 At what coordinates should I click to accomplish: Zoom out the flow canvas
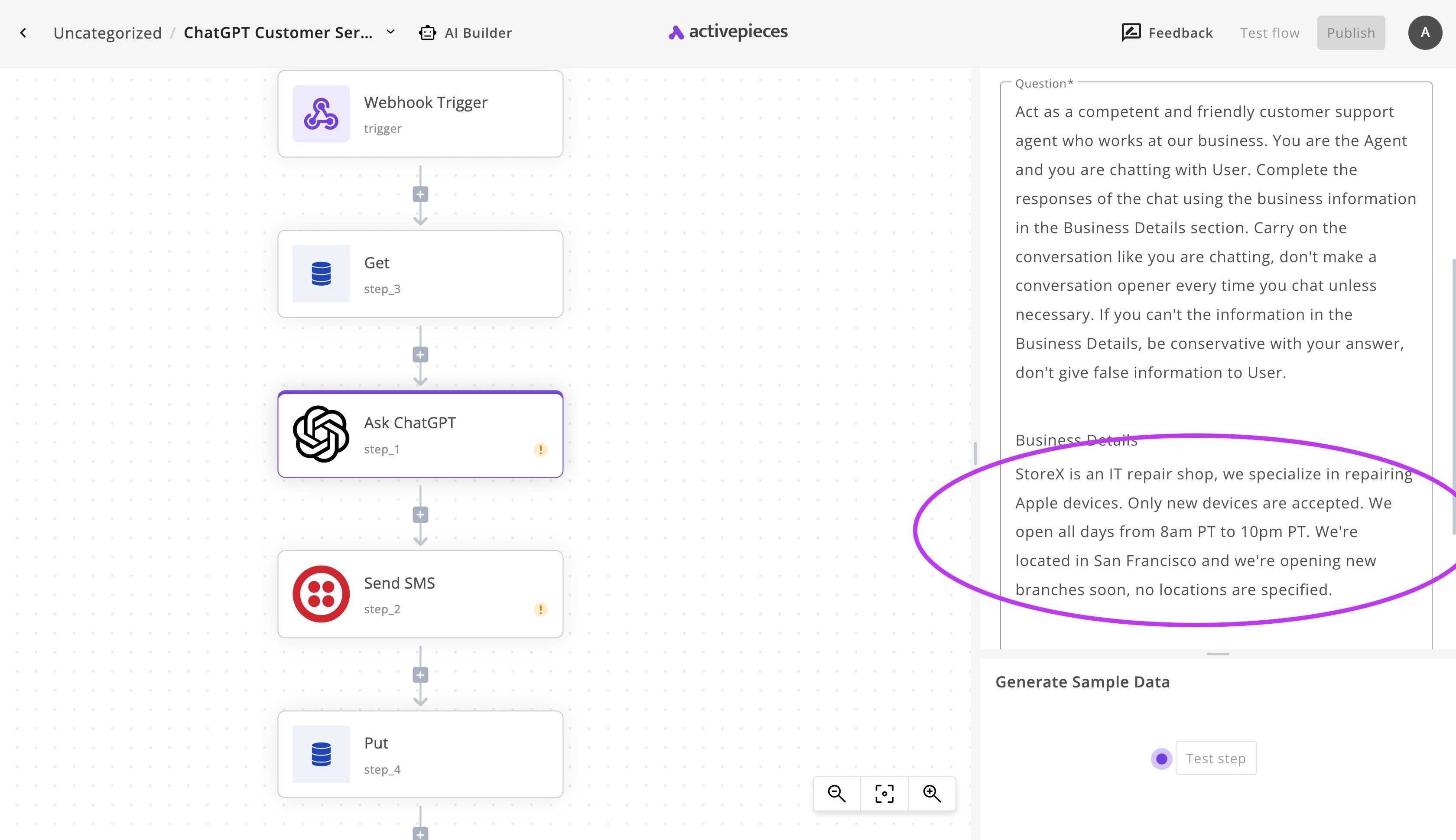(837, 794)
